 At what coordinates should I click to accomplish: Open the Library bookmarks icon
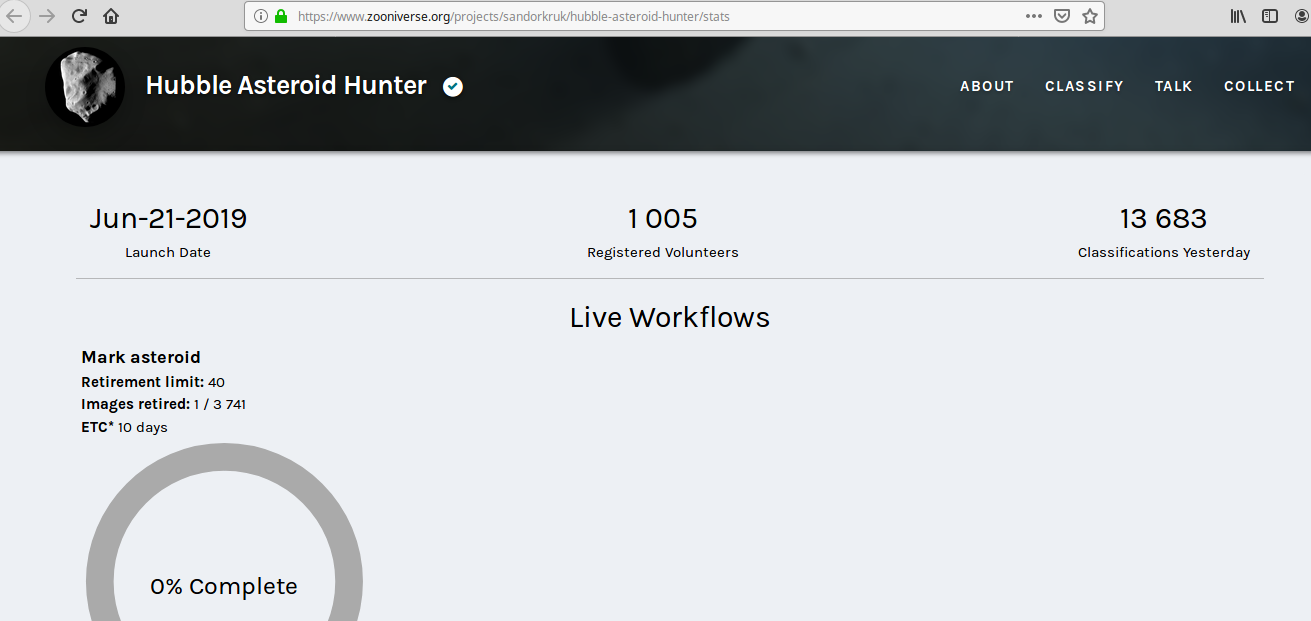tap(1238, 16)
